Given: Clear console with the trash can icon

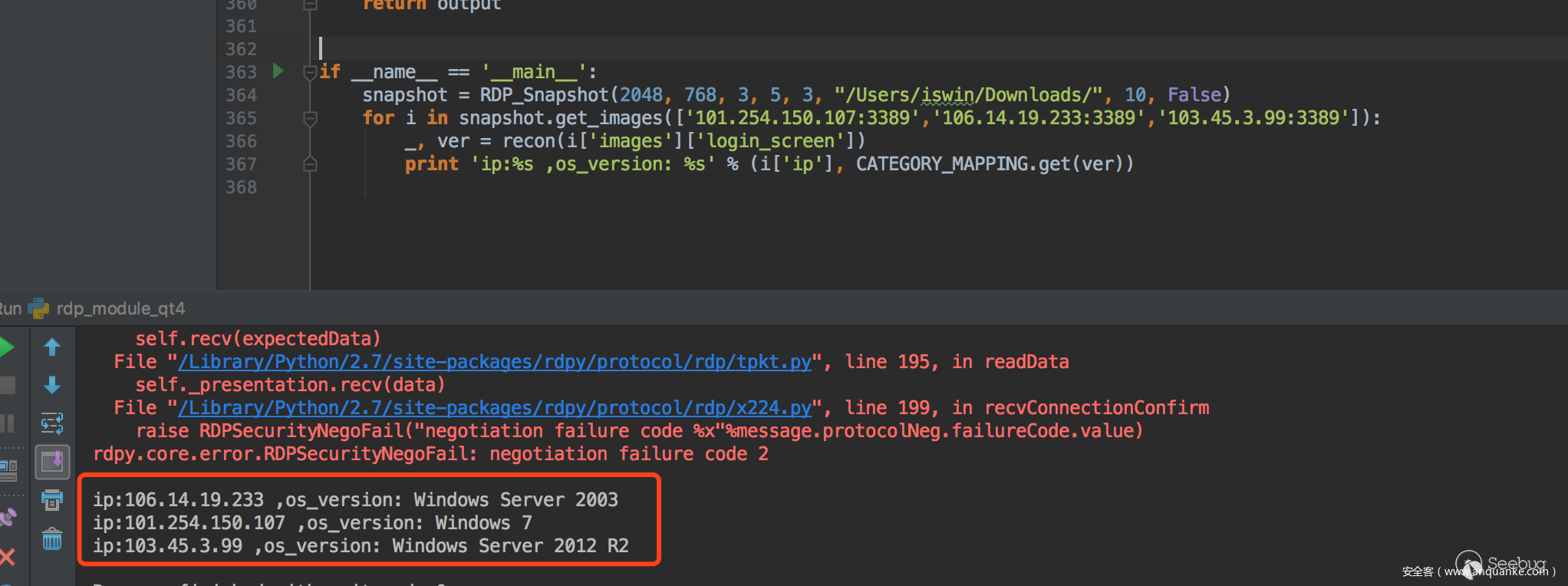Looking at the screenshot, I should [52, 539].
